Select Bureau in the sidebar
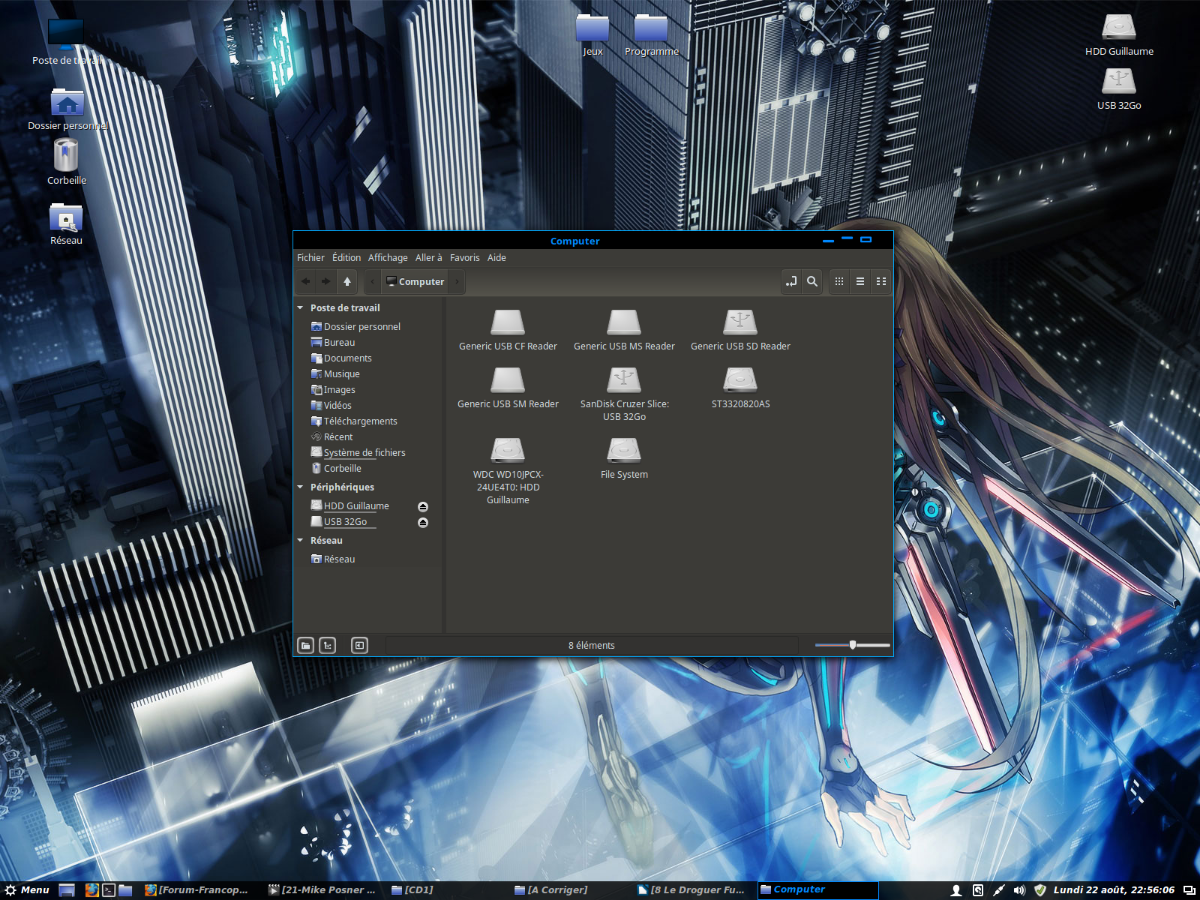Image resolution: width=1200 pixels, height=900 pixels. pyautogui.click(x=333, y=342)
